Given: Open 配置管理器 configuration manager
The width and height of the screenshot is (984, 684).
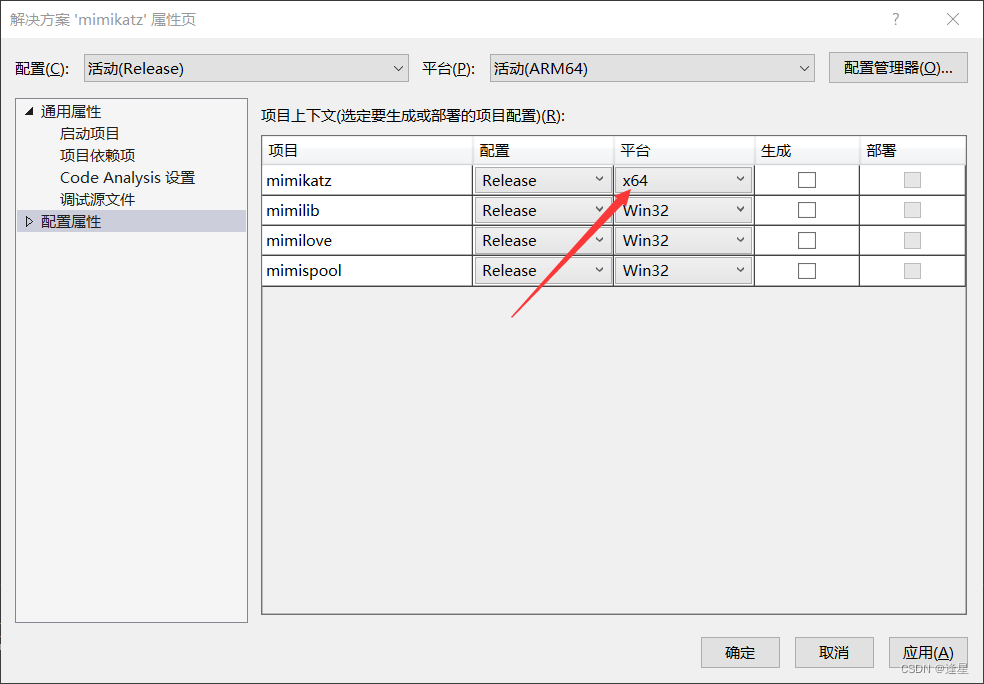Looking at the screenshot, I should click(x=898, y=68).
